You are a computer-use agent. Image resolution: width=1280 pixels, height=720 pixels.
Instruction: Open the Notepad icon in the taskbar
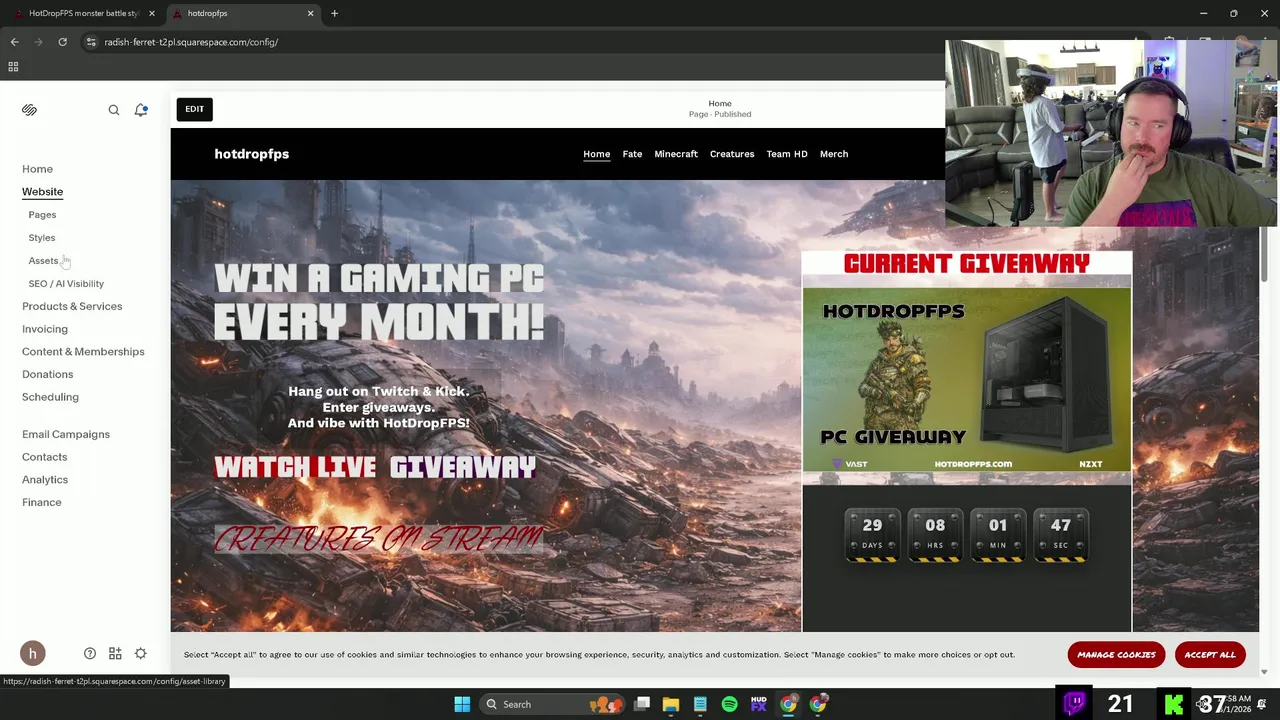700,704
